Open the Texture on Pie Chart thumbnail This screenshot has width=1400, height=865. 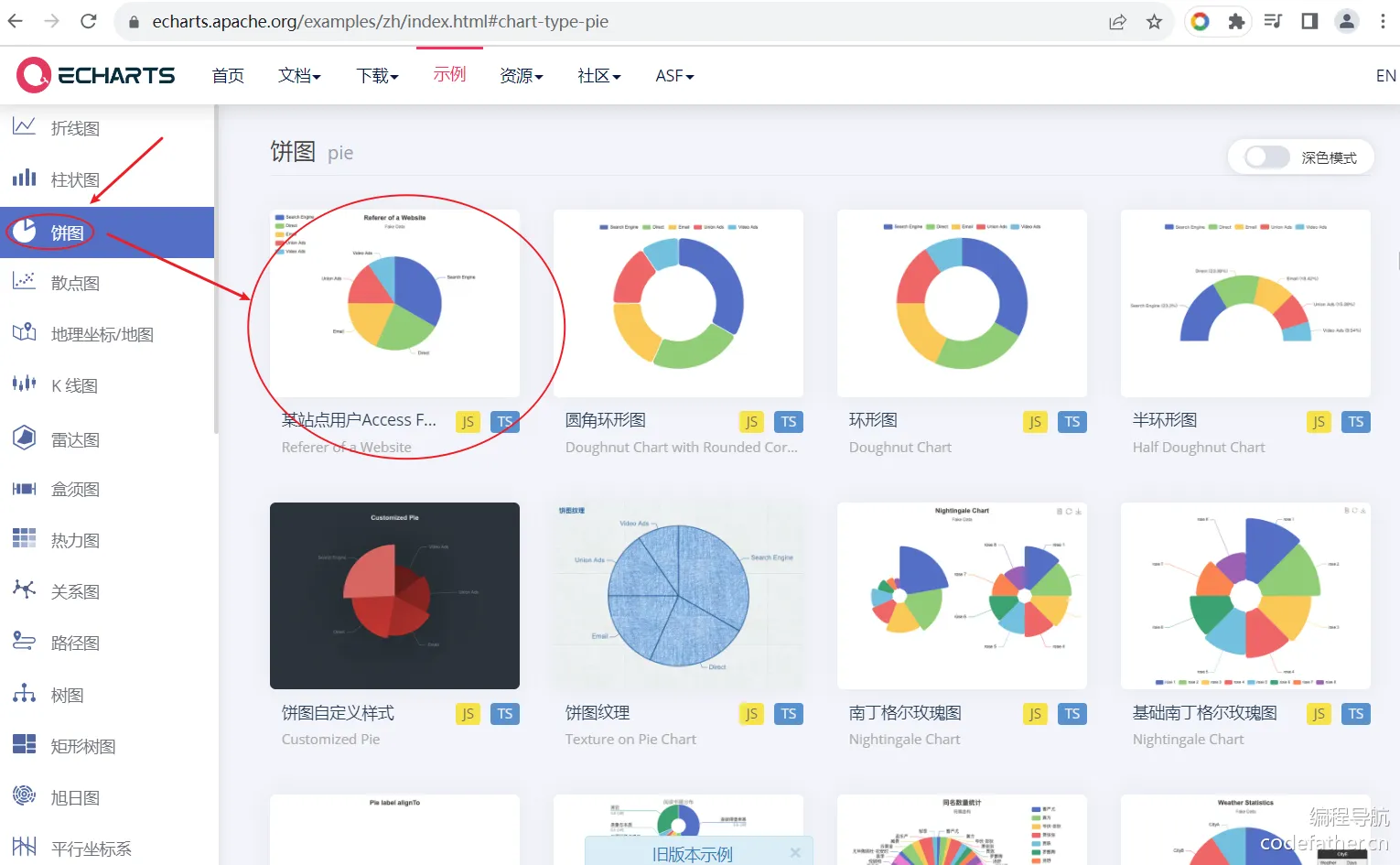coord(678,596)
